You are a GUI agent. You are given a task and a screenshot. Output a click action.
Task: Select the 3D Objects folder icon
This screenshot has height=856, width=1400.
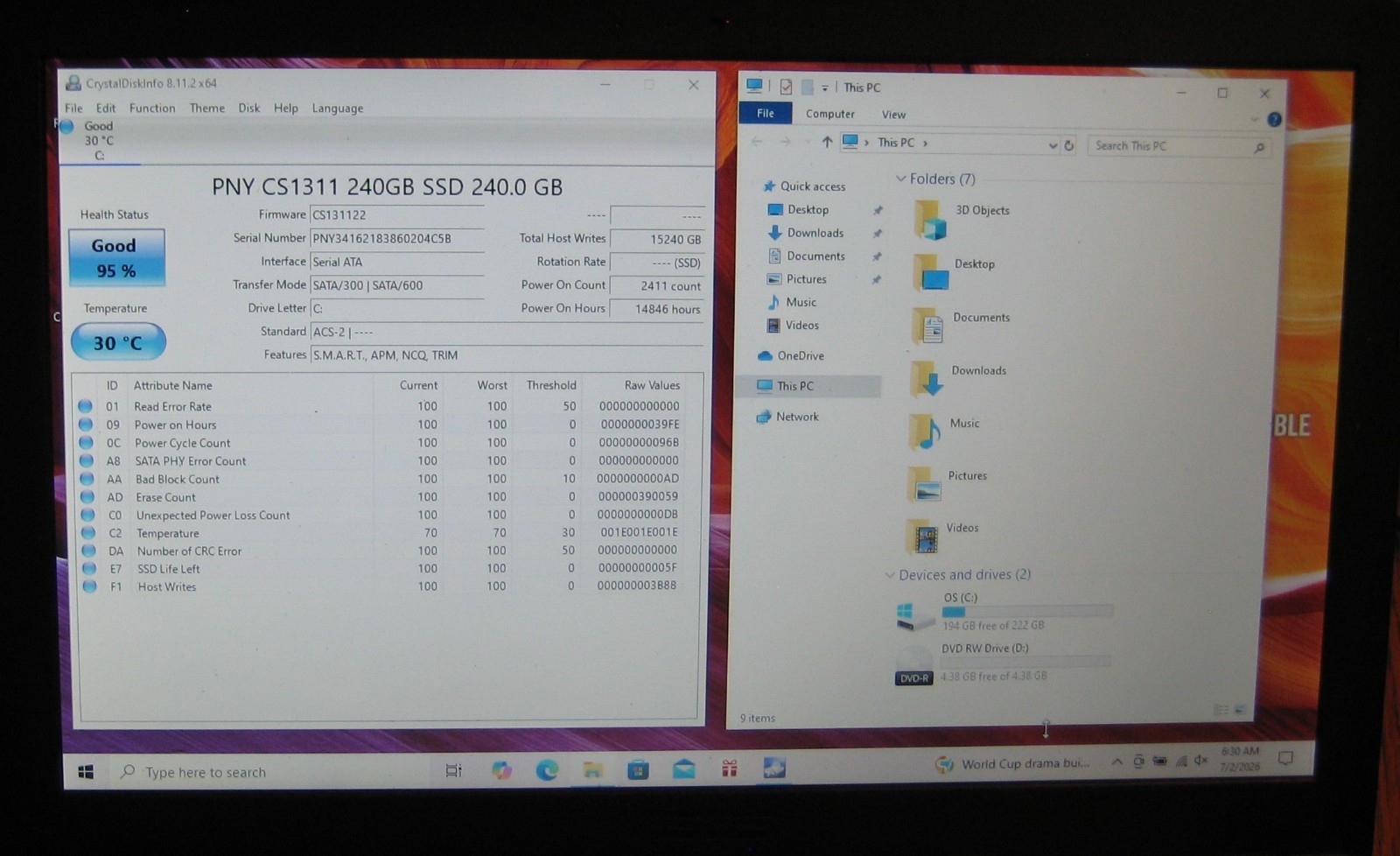coord(929,221)
